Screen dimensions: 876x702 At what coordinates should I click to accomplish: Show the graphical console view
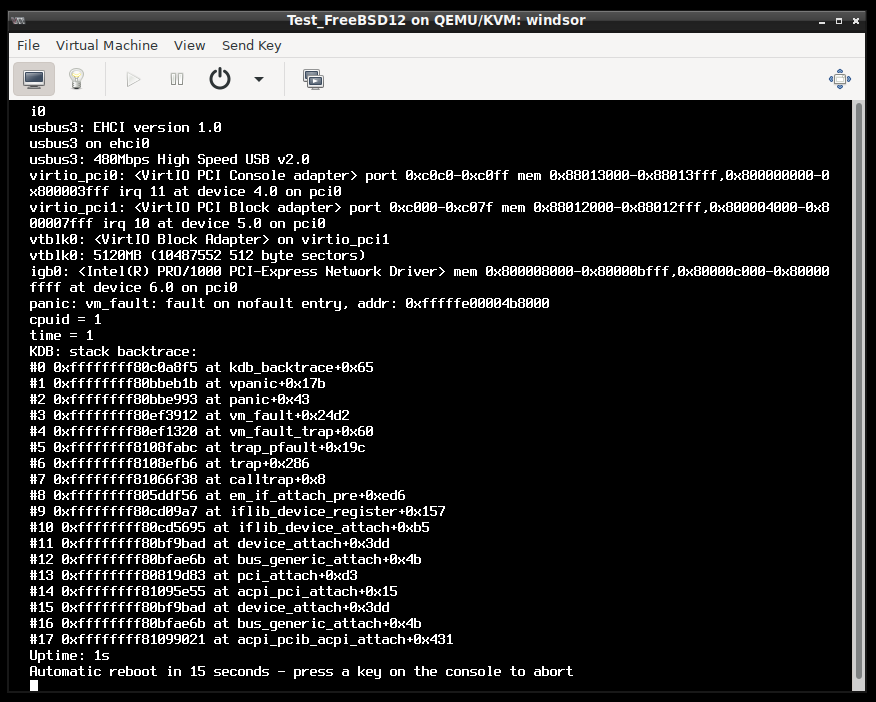tap(34, 79)
